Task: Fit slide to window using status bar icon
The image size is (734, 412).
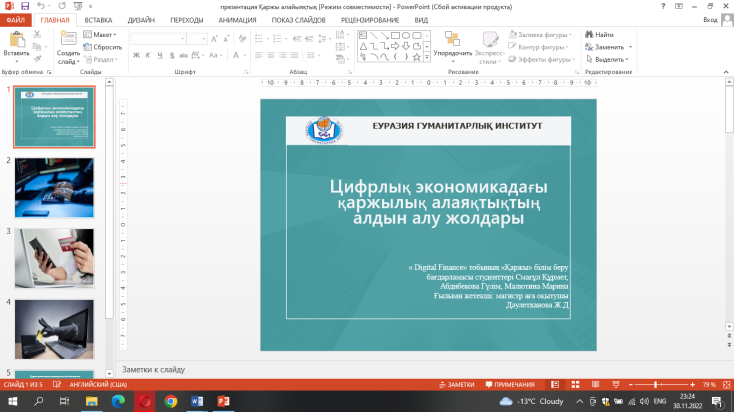Action: pyautogui.click(x=725, y=384)
